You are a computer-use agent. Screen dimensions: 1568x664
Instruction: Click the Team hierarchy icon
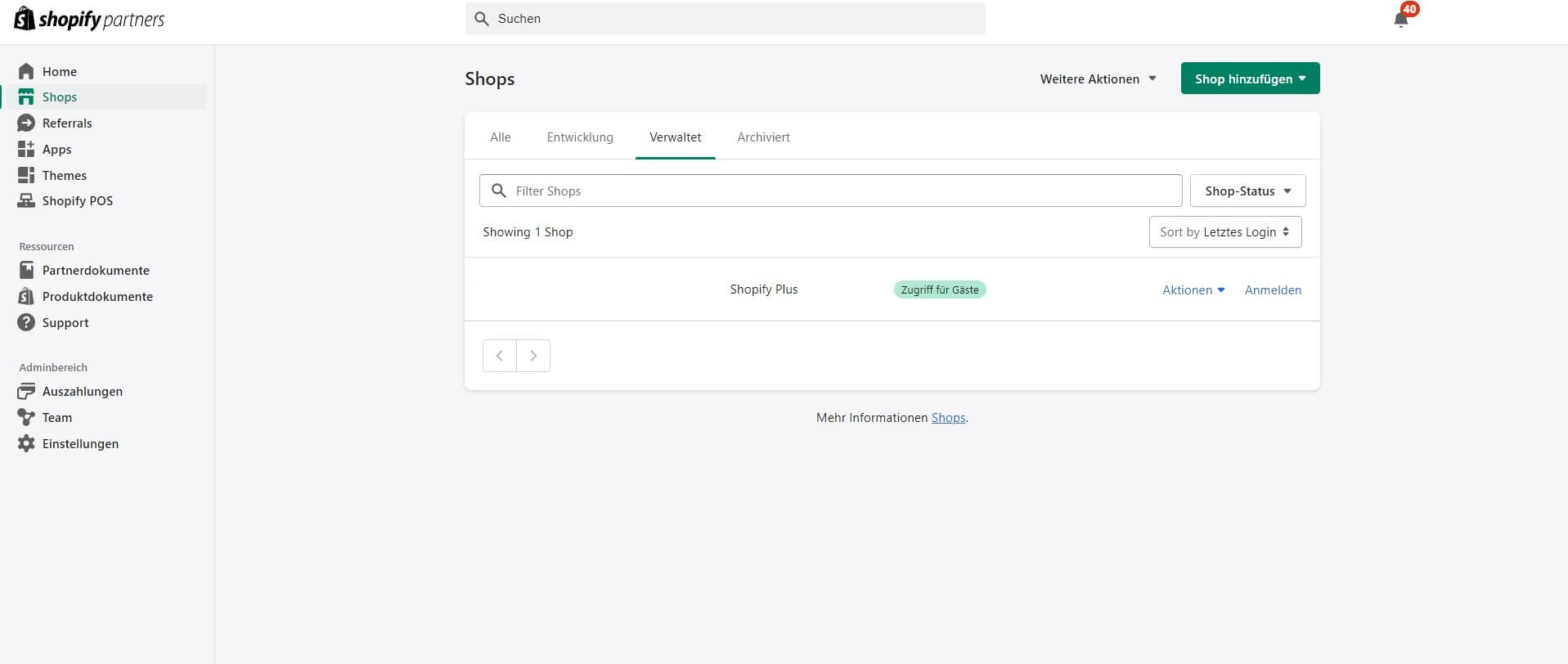[26, 417]
